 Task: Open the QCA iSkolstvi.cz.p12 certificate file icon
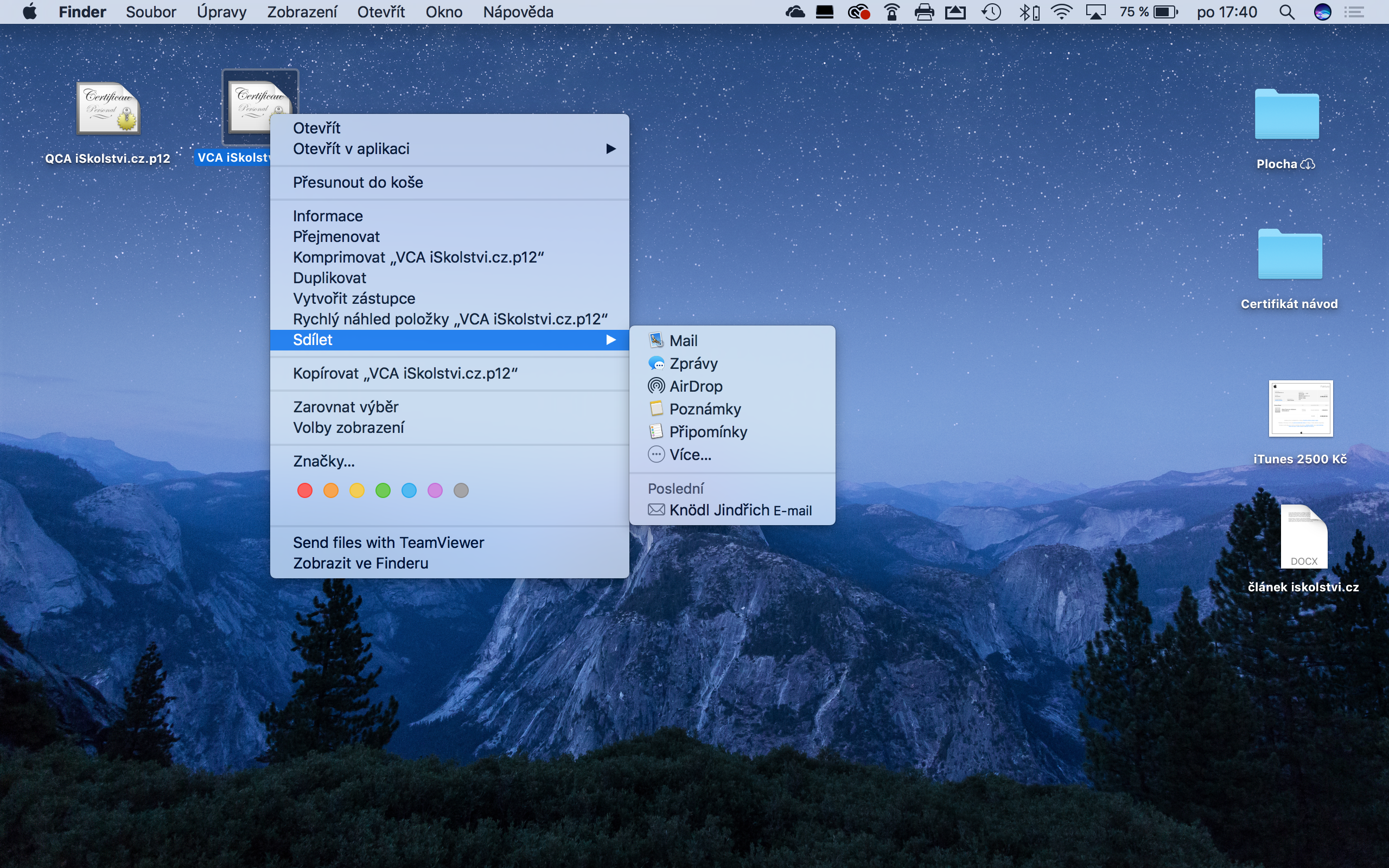(x=109, y=108)
